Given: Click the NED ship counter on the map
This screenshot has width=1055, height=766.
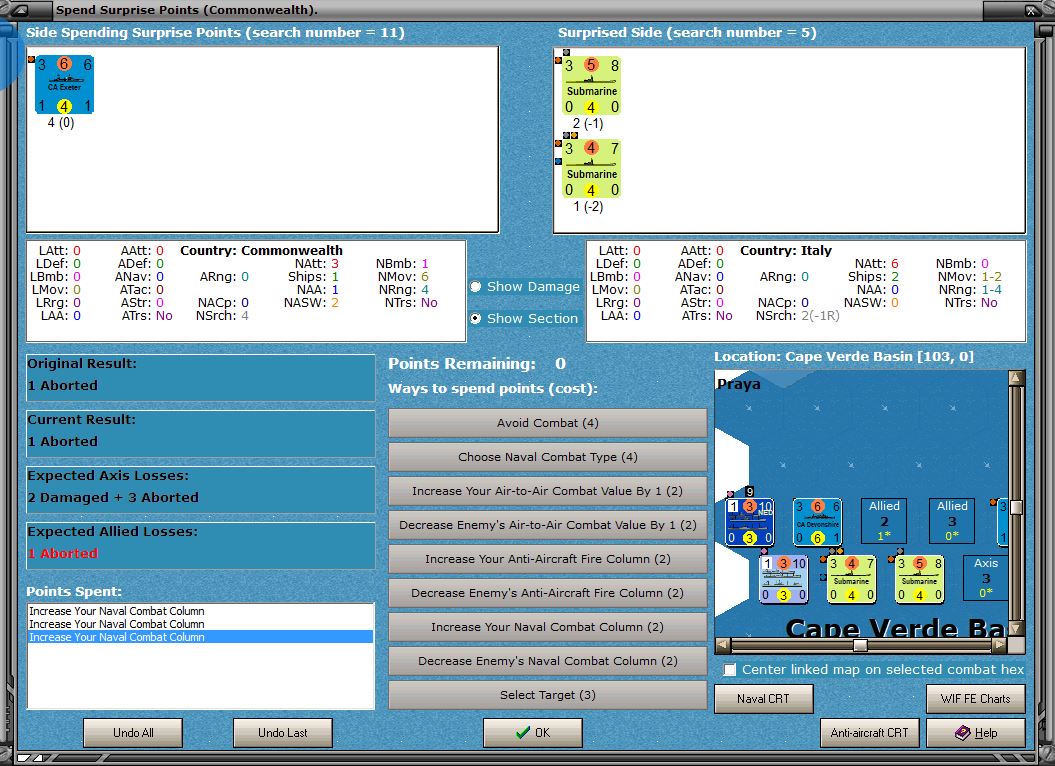Looking at the screenshot, I should 750,522.
